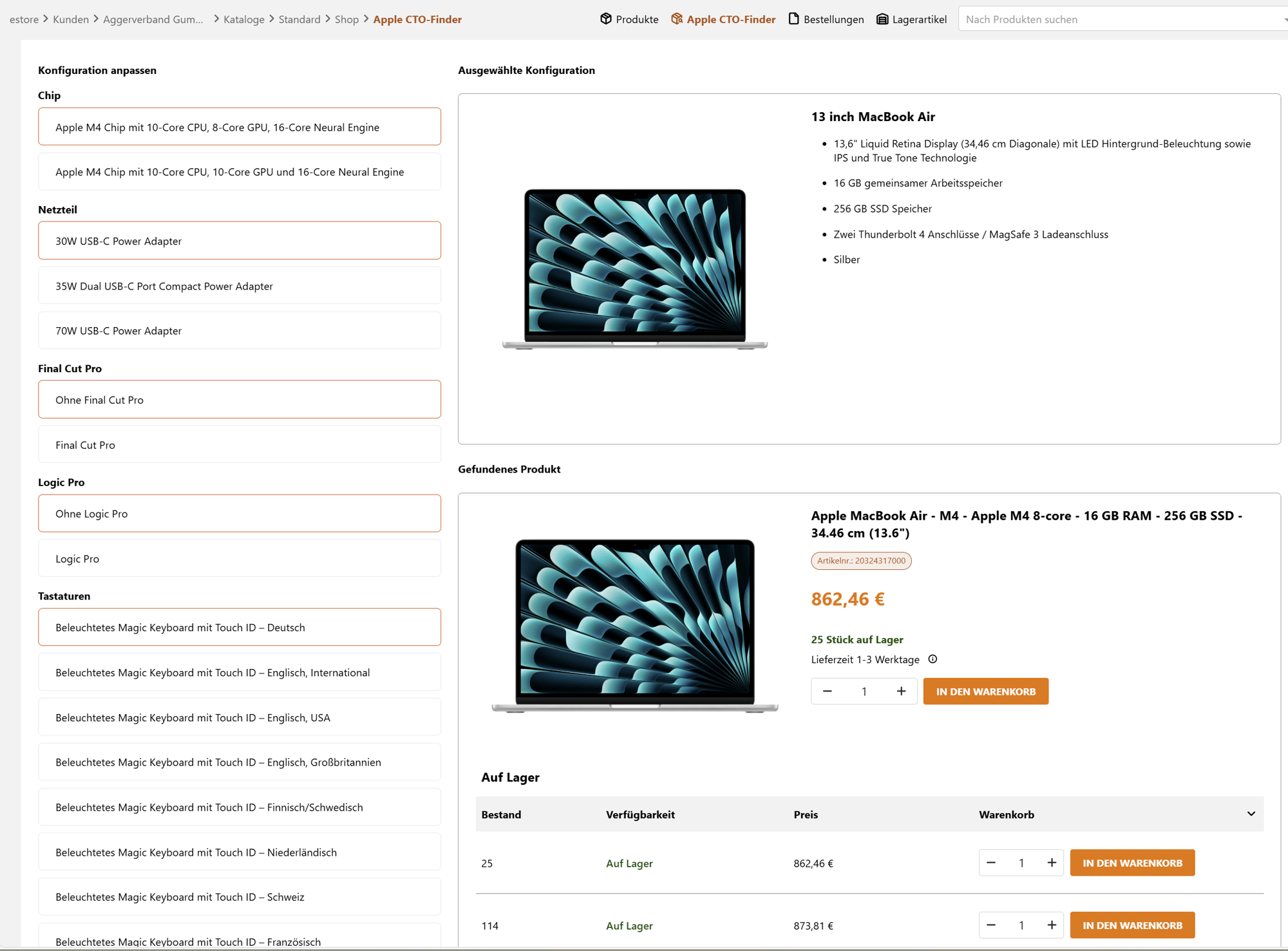This screenshot has width=1288, height=951.
Task: Add 862,46 € stock row to Warenkorb
Action: pos(1132,863)
